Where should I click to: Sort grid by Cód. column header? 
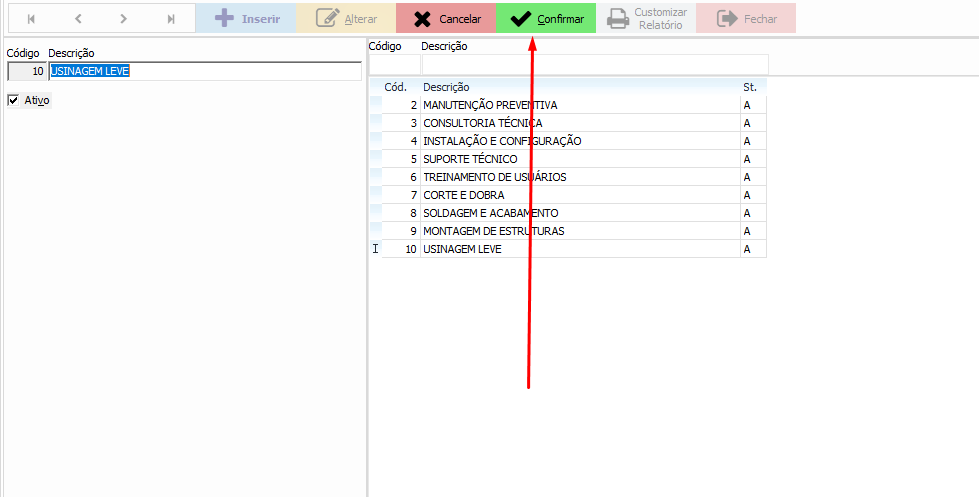click(x=396, y=87)
